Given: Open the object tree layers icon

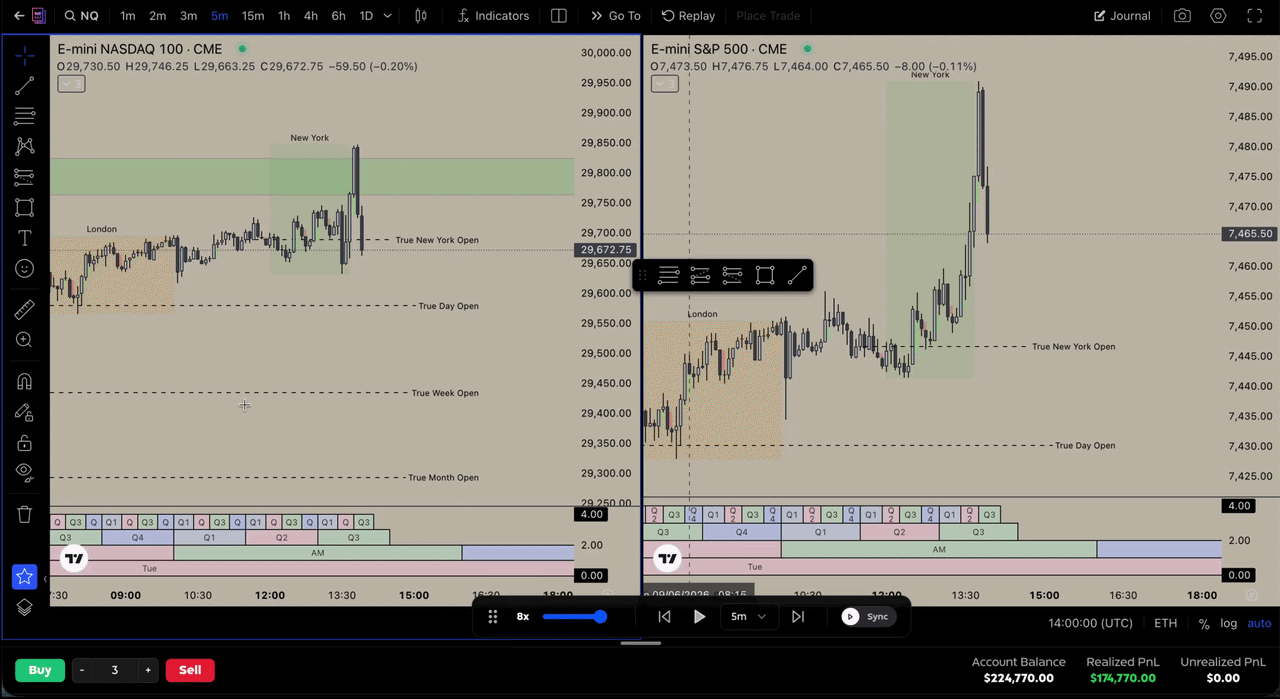Looking at the screenshot, I should pyautogui.click(x=25, y=607).
